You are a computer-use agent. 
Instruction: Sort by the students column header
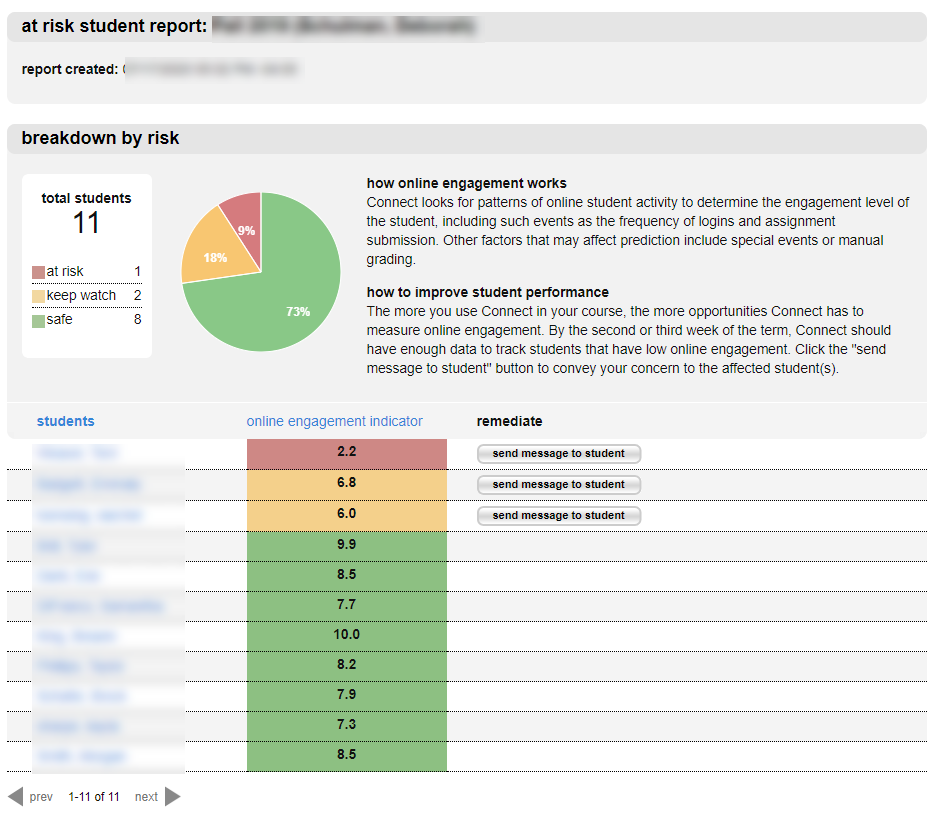[66, 421]
